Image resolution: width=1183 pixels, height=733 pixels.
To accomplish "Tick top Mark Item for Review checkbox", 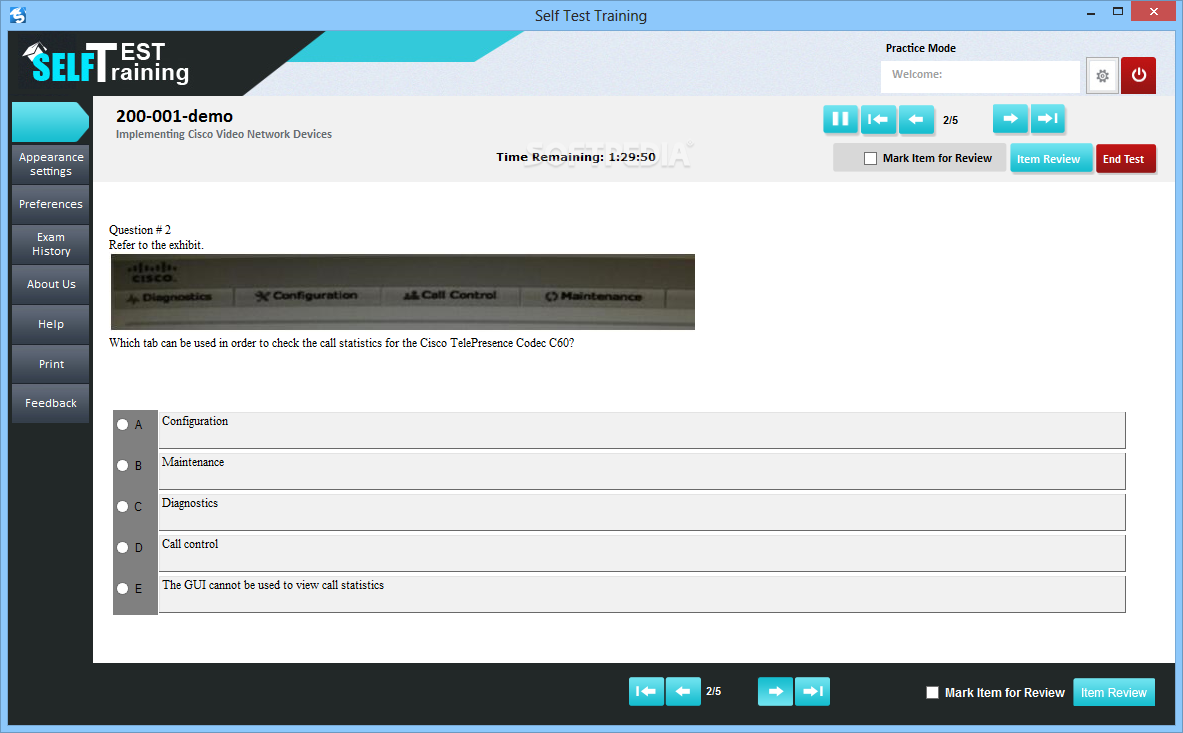I will tap(870, 158).
